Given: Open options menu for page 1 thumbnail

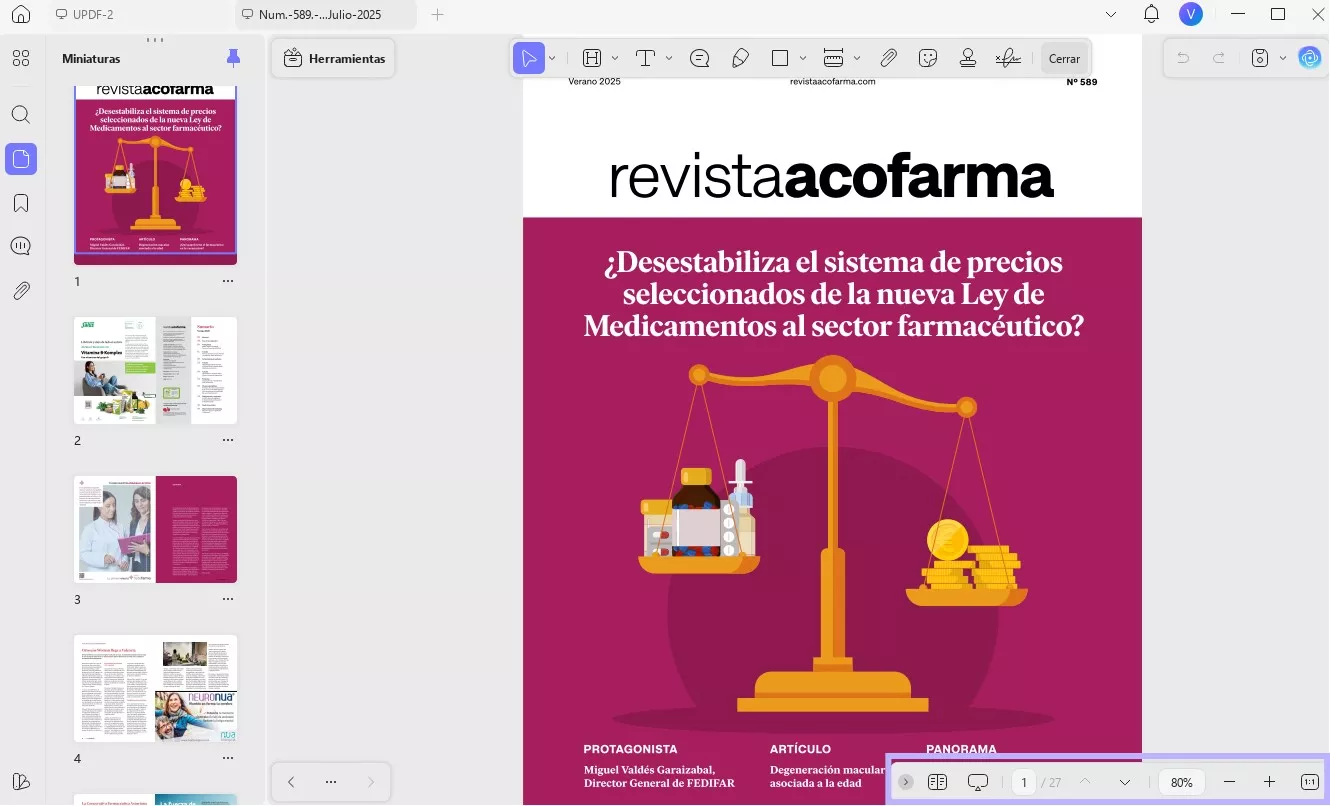Looking at the screenshot, I should click(228, 281).
